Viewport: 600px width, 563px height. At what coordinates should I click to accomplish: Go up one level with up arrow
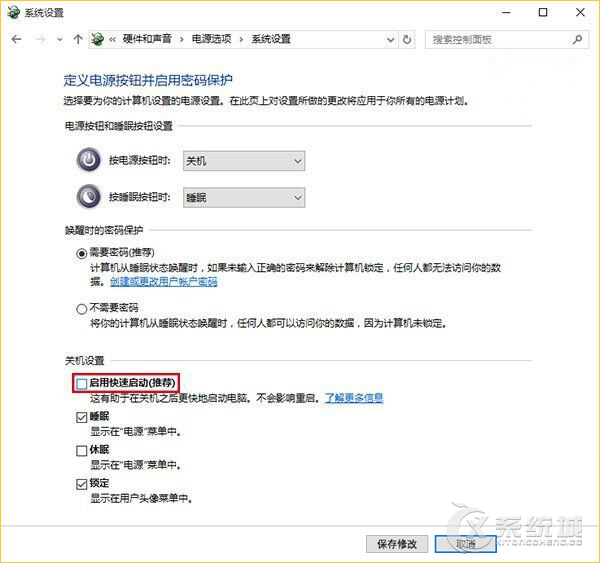pyautogui.click(x=78, y=39)
